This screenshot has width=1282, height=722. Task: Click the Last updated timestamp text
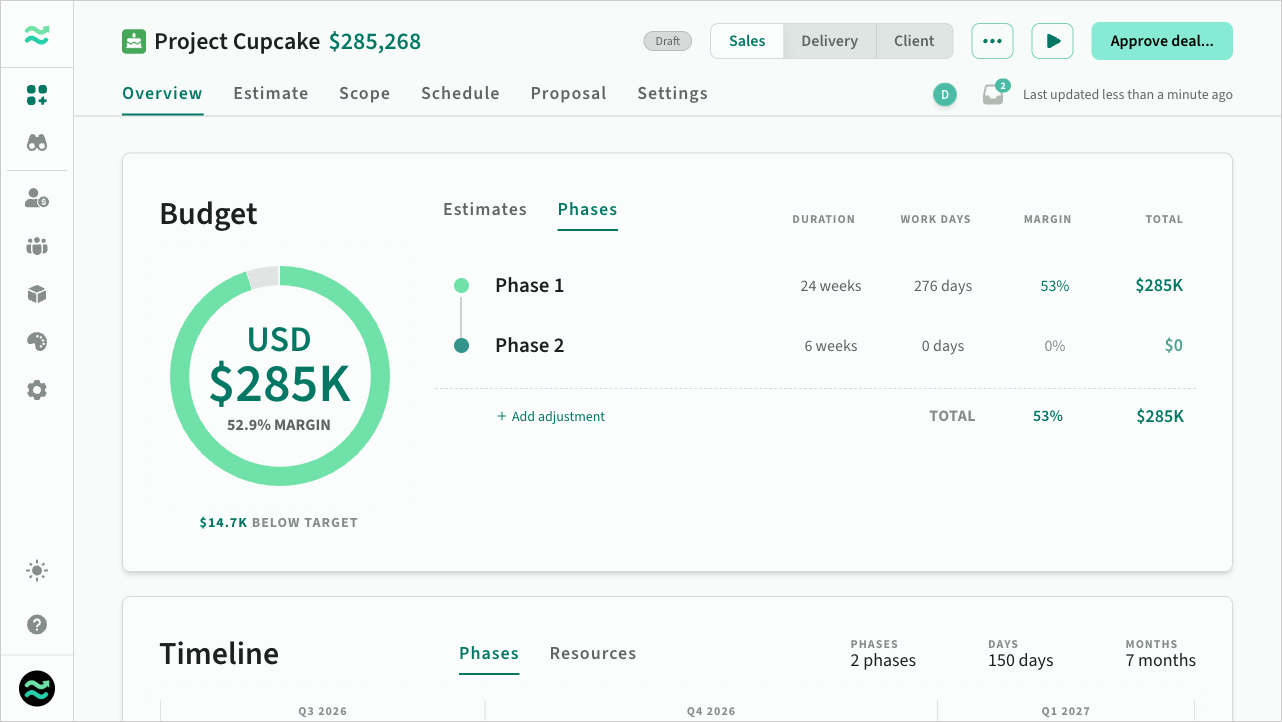[1128, 95]
